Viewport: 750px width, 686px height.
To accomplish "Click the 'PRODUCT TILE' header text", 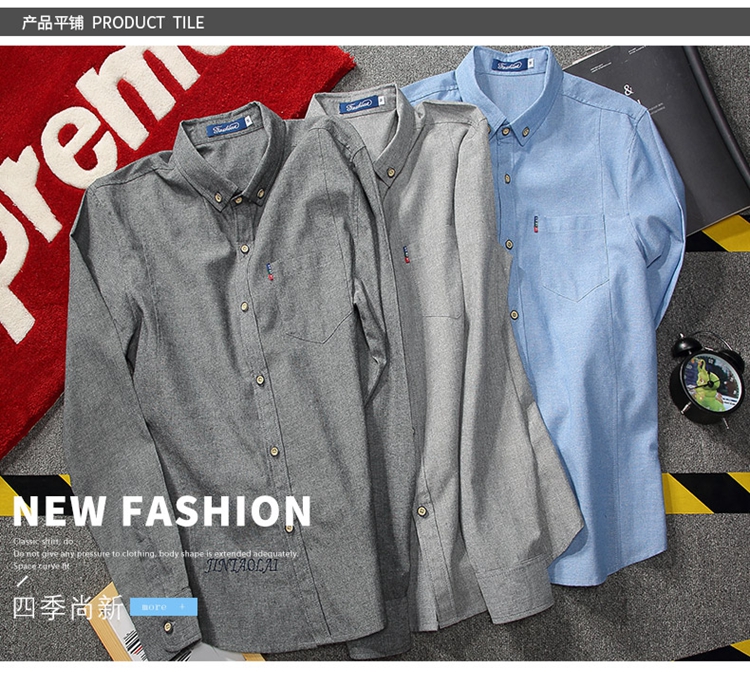I will click(148, 22).
